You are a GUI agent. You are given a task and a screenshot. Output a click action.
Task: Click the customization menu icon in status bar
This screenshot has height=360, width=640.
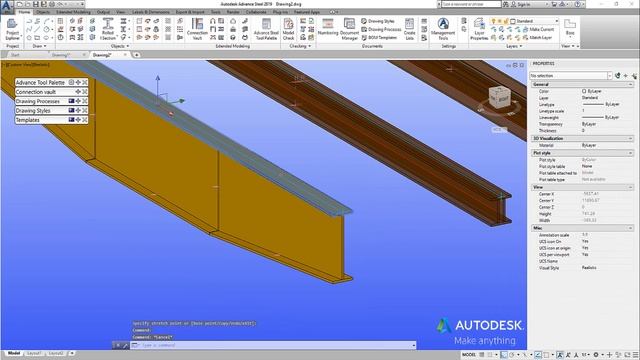coord(636,355)
